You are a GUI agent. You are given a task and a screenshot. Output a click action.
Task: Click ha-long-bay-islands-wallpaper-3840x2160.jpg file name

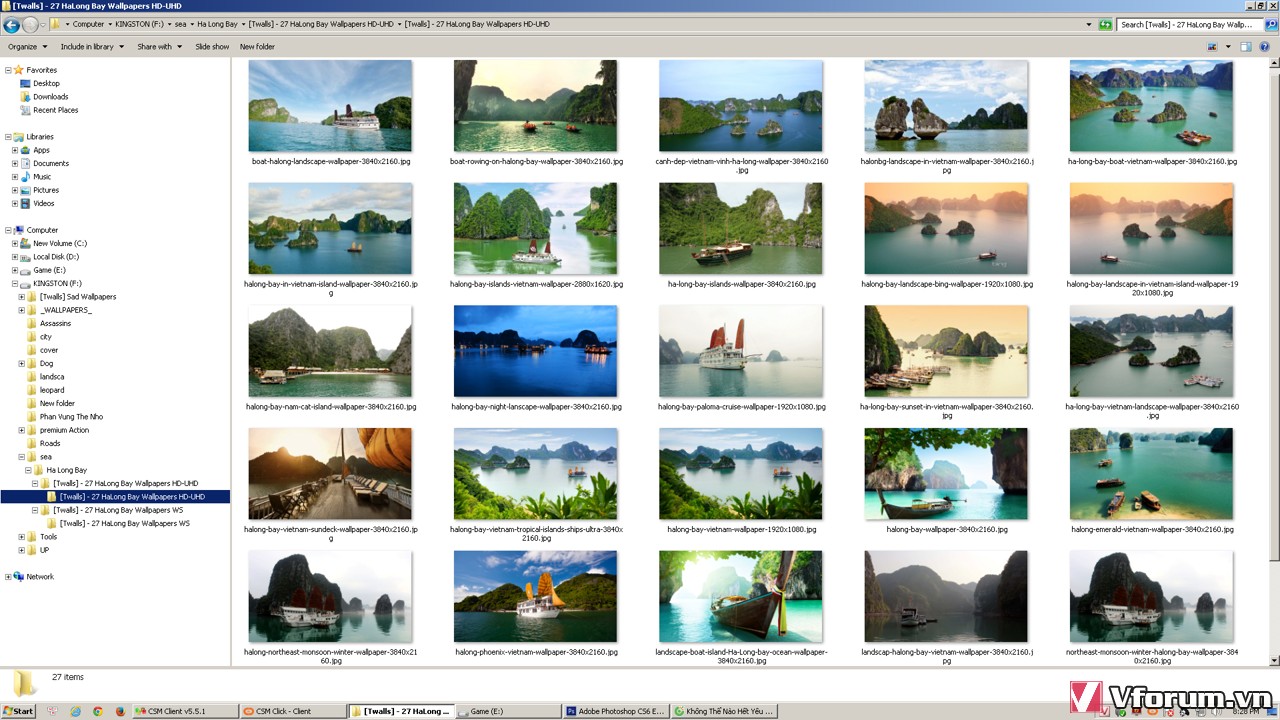[741, 284]
